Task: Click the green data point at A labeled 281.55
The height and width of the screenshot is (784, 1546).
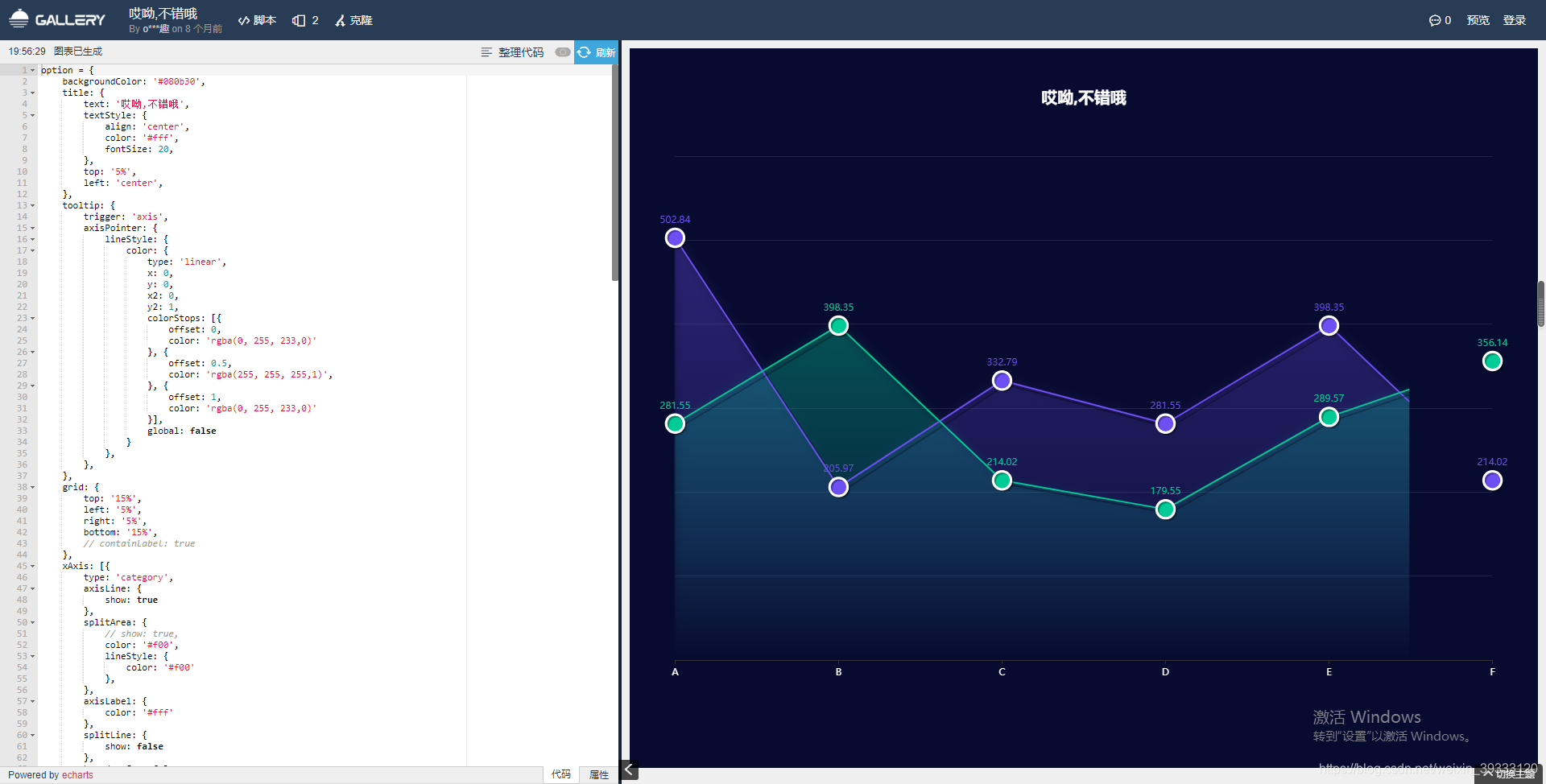Action: click(x=675, y=424)
